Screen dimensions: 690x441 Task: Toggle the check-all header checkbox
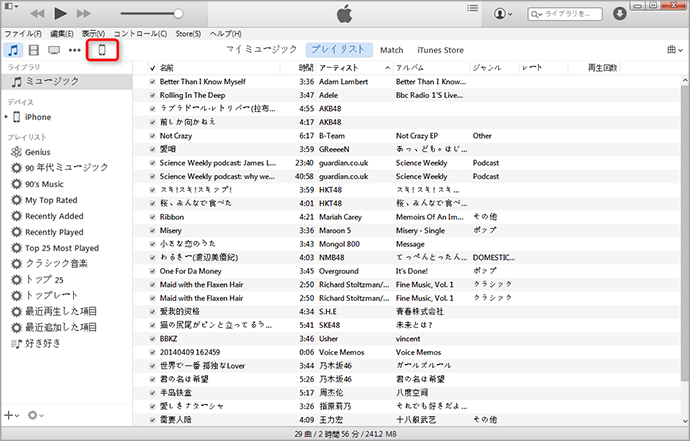tap(152, 68)
